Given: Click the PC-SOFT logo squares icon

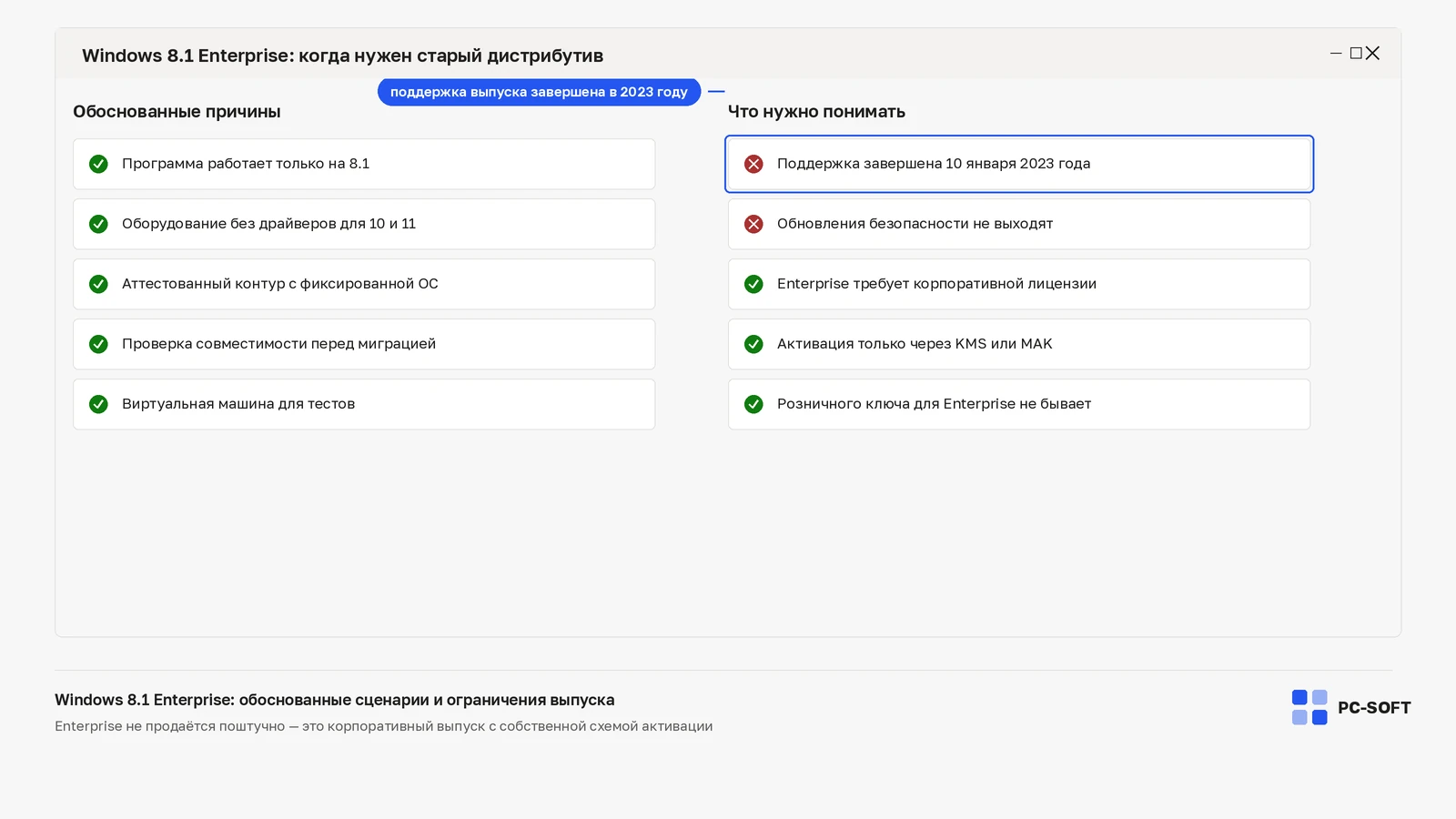Looking at the screenshot, I should click(x=1309, y=707).
